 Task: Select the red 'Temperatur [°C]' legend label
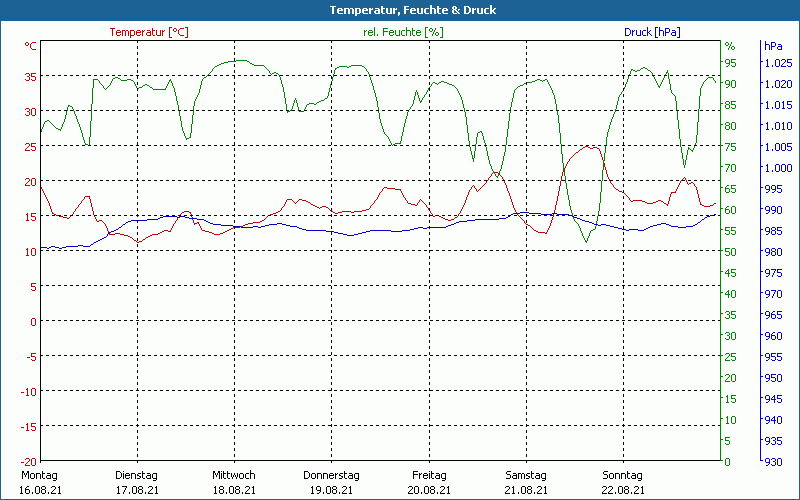point(149,32)
